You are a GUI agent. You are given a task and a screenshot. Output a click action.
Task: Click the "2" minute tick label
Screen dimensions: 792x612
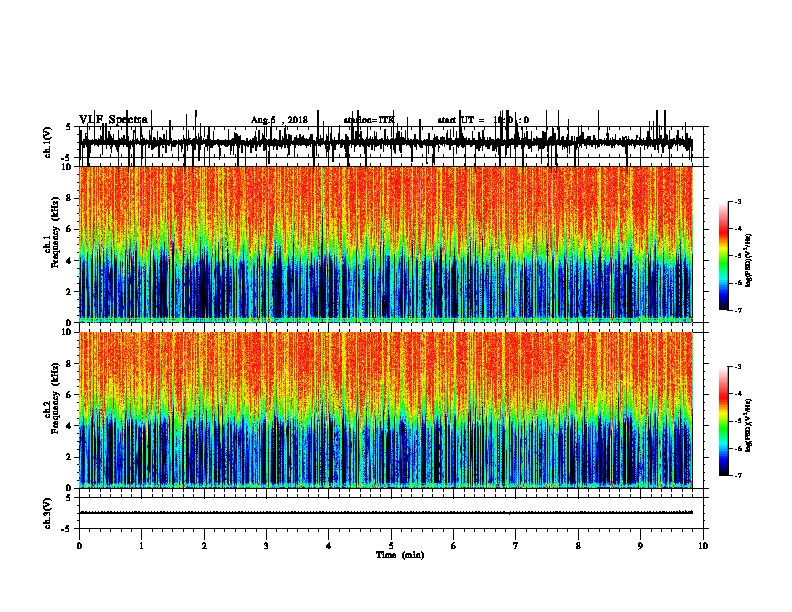204,546
